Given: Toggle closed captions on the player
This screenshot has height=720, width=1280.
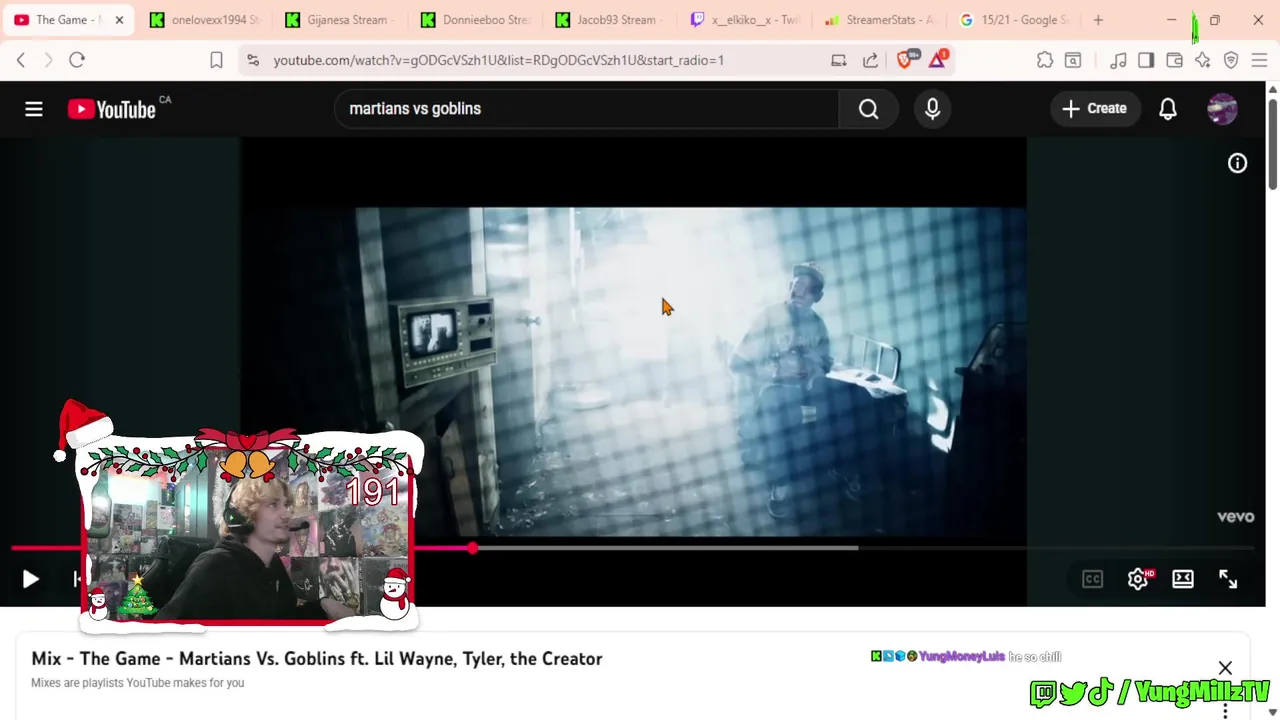Looking at the screenshot, I should tap(1092, 579).
